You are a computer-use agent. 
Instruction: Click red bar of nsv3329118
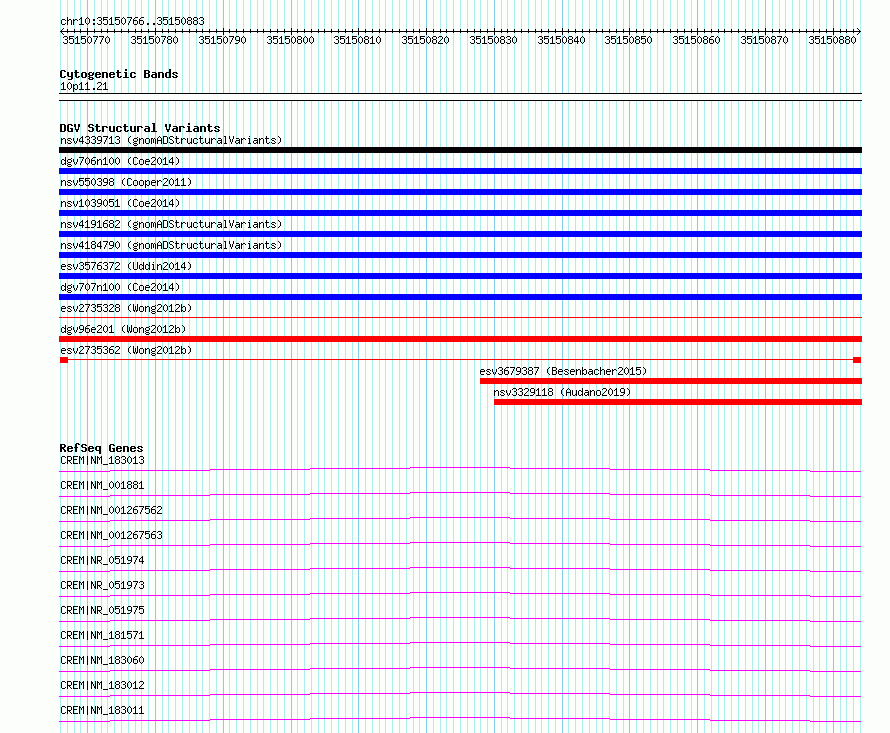coord(678,402)
